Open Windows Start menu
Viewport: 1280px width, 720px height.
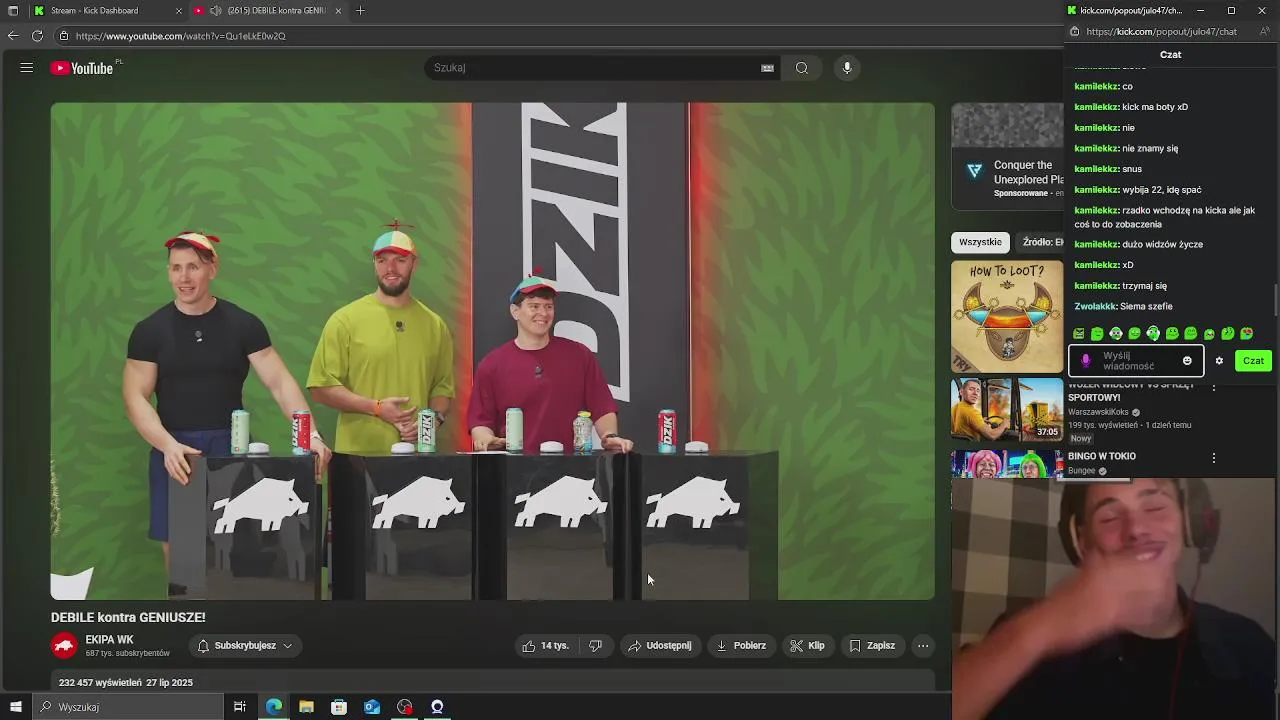(x=15, y=707)
